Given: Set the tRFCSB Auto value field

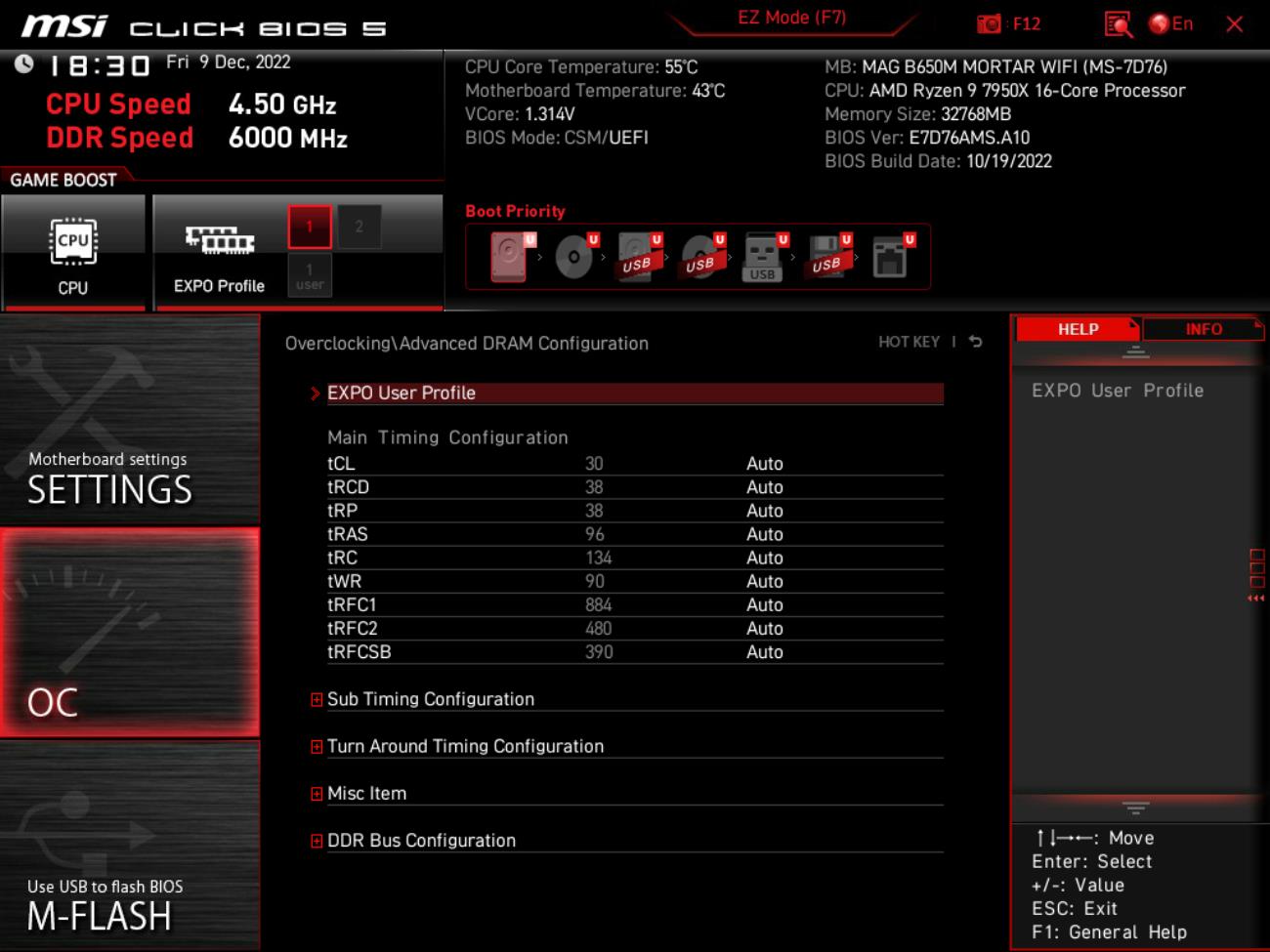Looking at the screenshot, I should tap(765, 651).
